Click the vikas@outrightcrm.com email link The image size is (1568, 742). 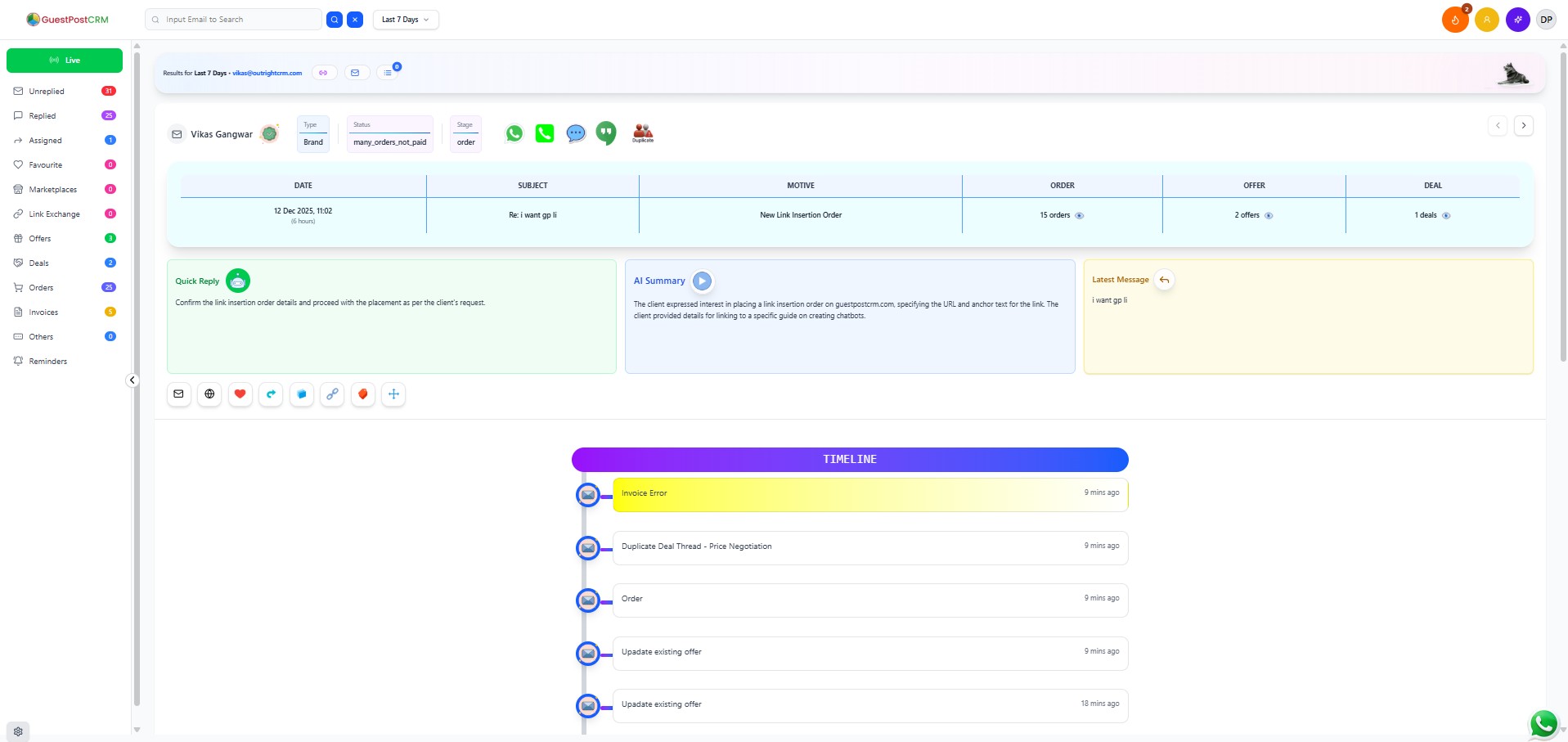[267, 73]
